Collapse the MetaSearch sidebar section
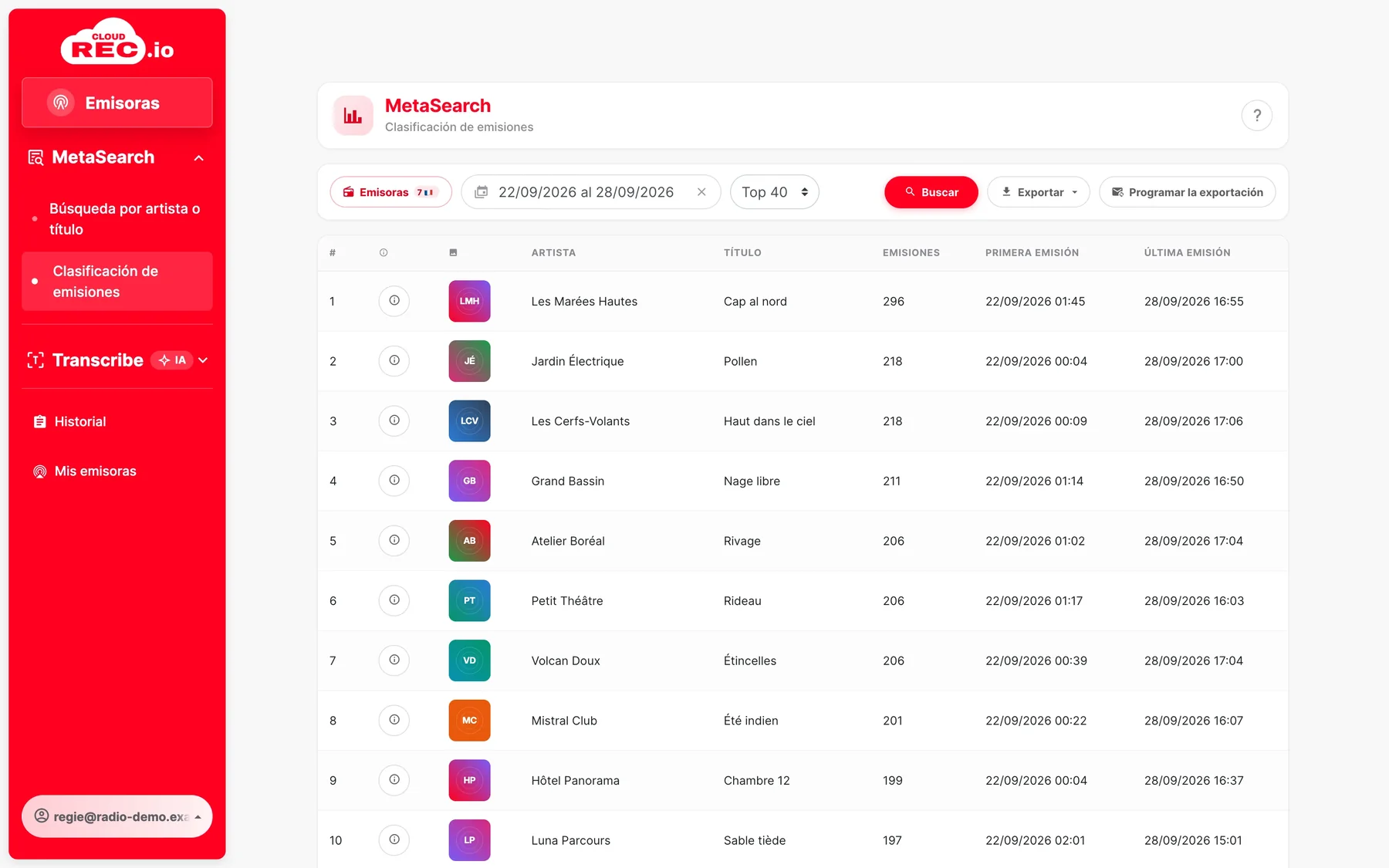This screenshot has width=1389, height=868. click(199, 157)
